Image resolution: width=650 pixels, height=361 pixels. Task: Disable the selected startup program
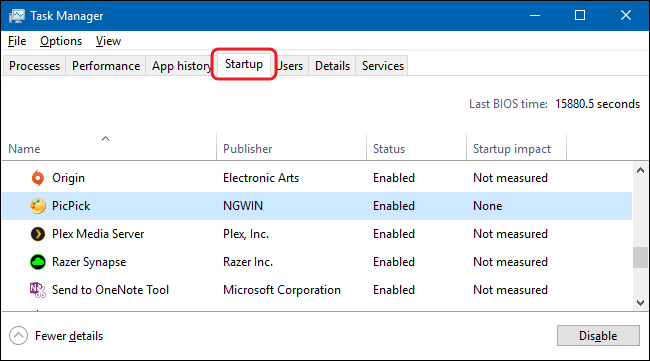point(598,336)
